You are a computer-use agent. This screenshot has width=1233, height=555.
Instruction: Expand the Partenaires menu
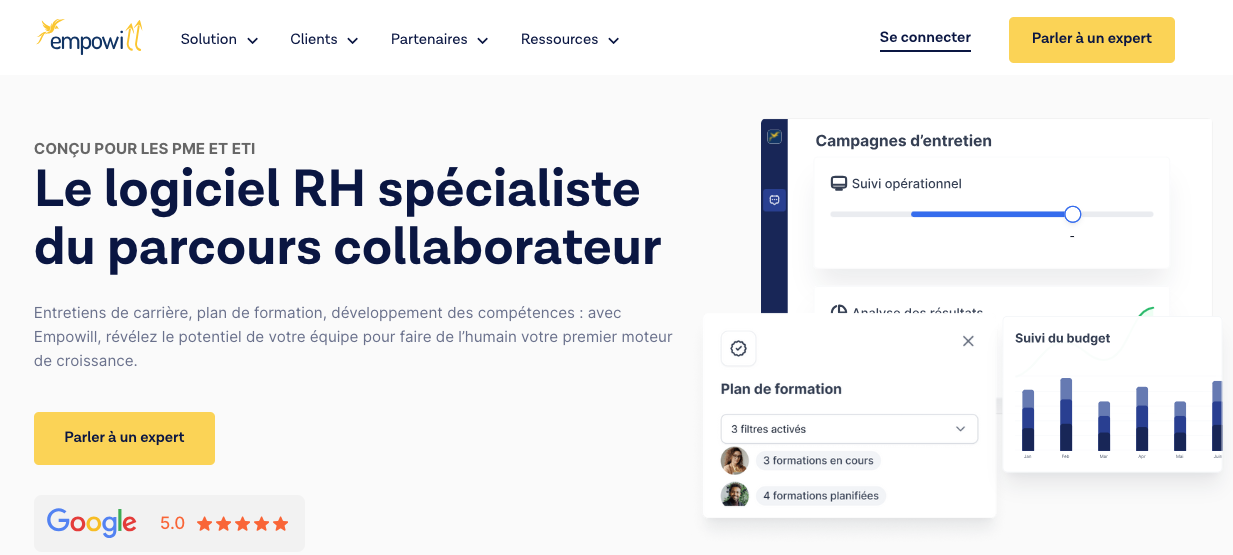439,39
